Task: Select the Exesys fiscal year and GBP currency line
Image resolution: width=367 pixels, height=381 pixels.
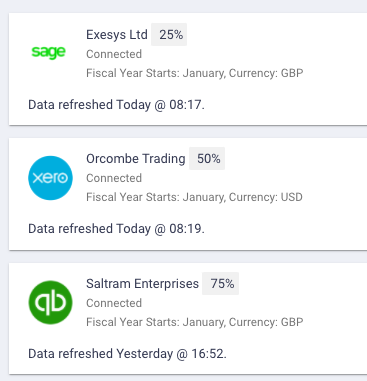Action: click(x=195, y=73)
